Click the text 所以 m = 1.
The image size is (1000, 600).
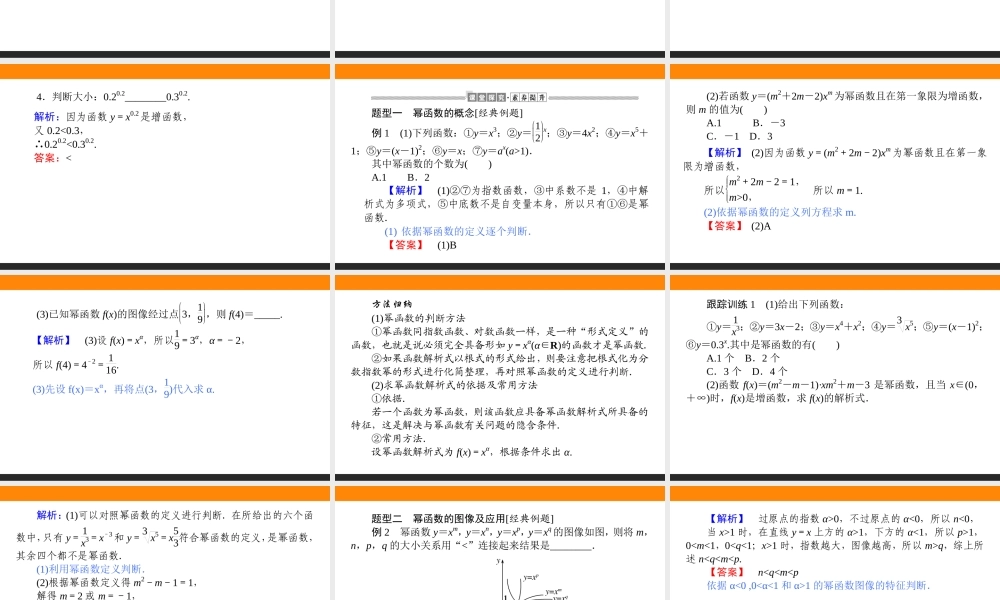click(x=838, y=190)
